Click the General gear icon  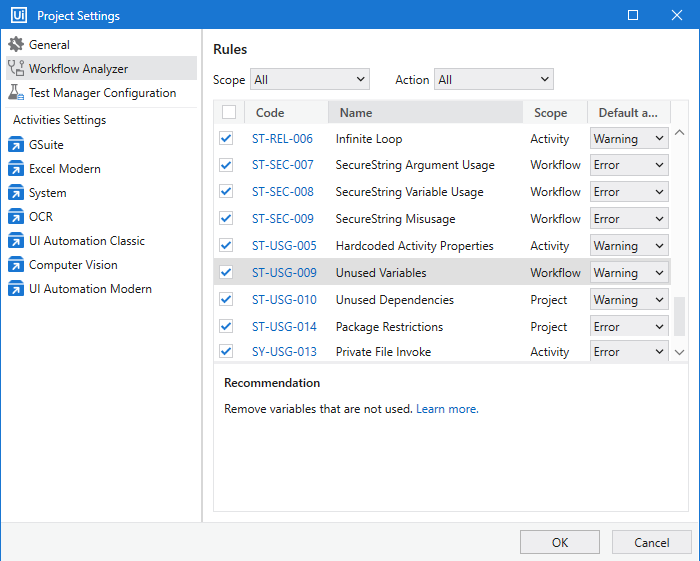click(16, 45)
